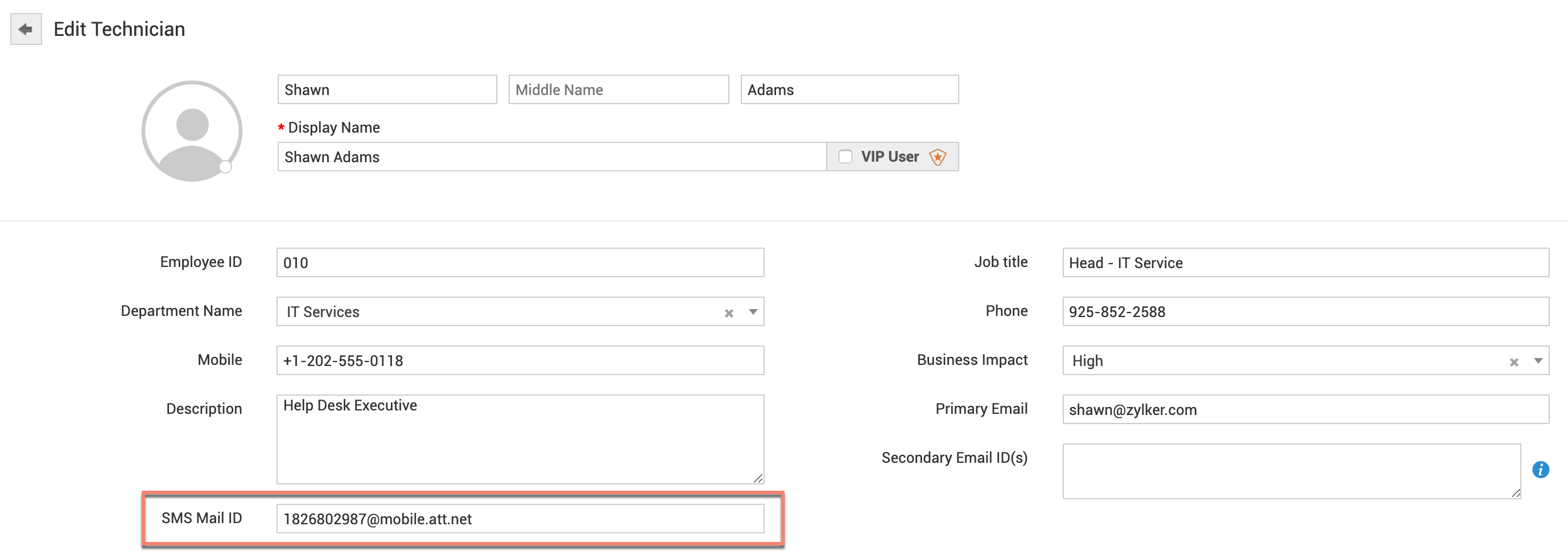
Task: Click the technician profile avatar
Action: pyautogui.click(x=192, y=131)
